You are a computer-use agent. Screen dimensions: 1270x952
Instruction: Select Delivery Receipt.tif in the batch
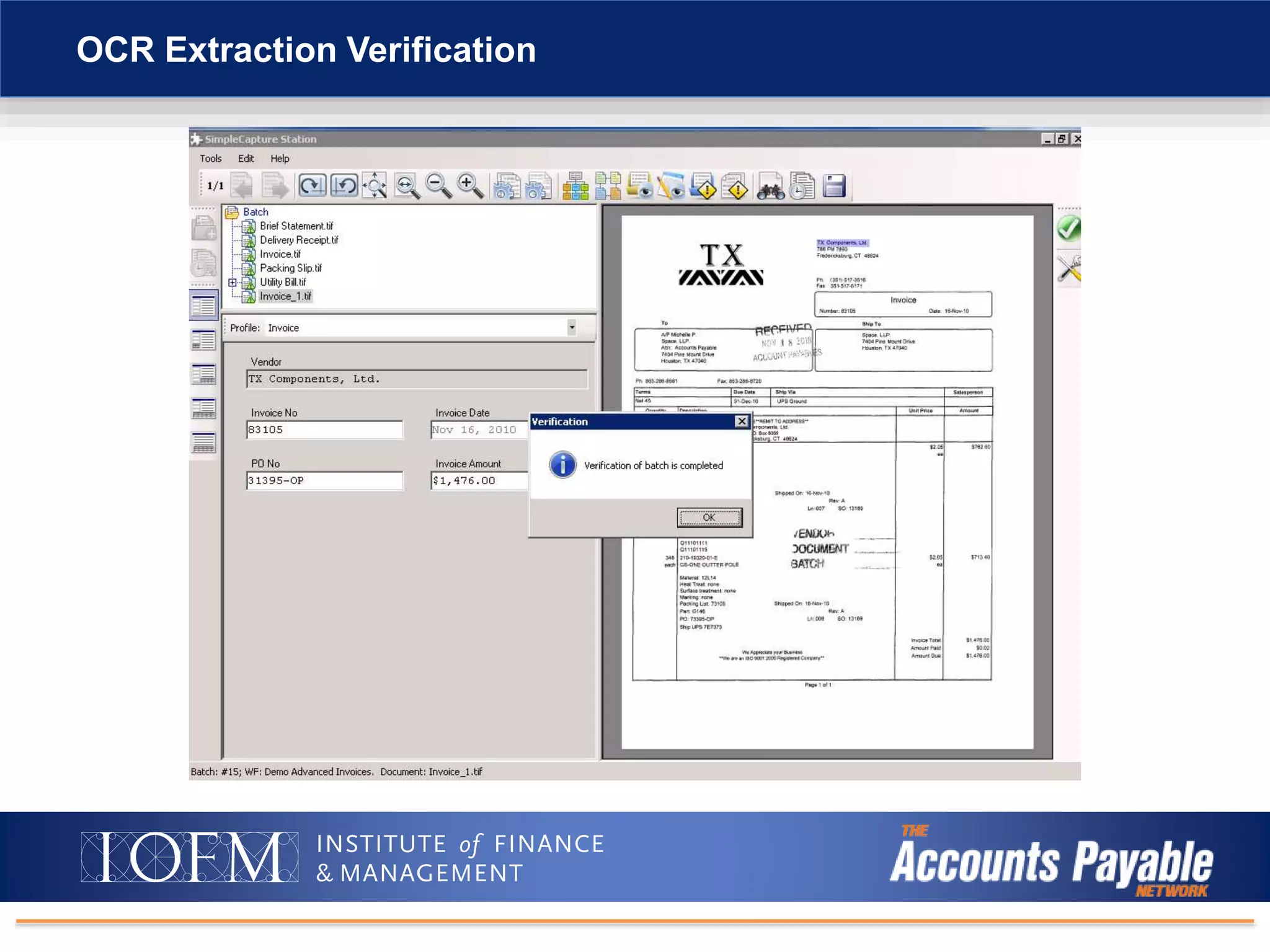pos(299,240)
